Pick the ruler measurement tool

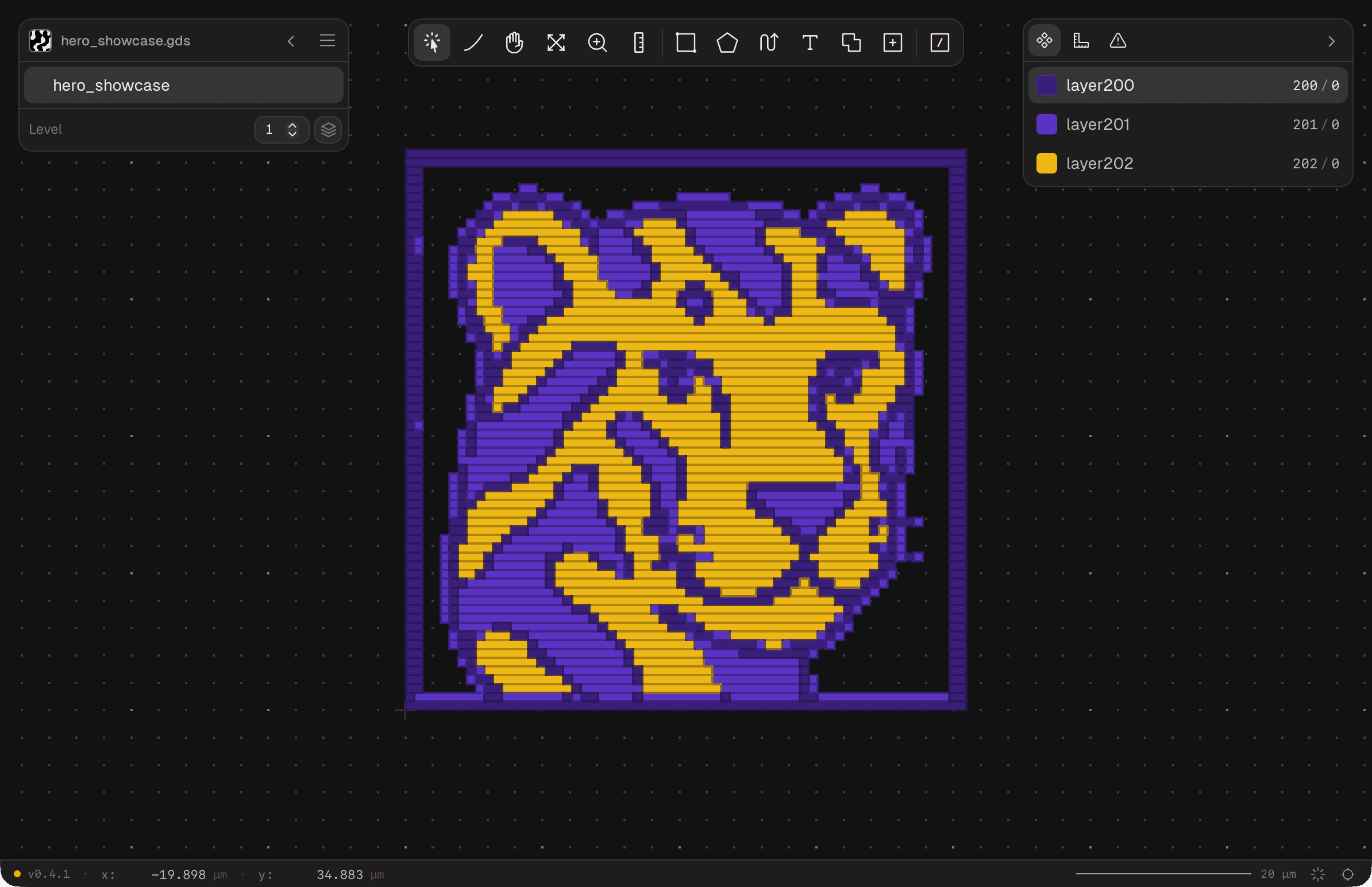pyautogui.click(x=639, y=42)
